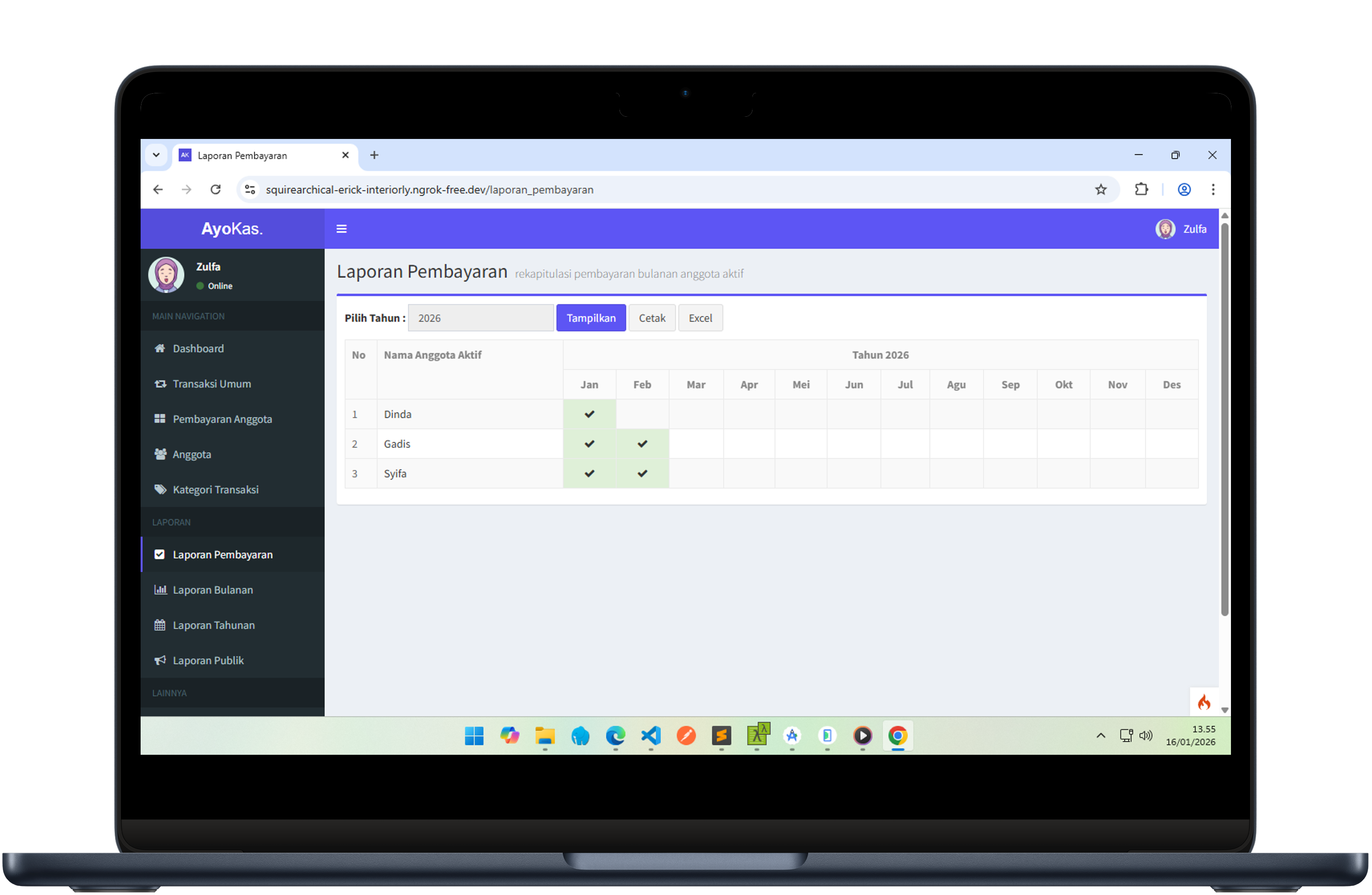Click the Laporan Tahunan calendar icon
The image size is (1372, 895).
click(160, 624)
